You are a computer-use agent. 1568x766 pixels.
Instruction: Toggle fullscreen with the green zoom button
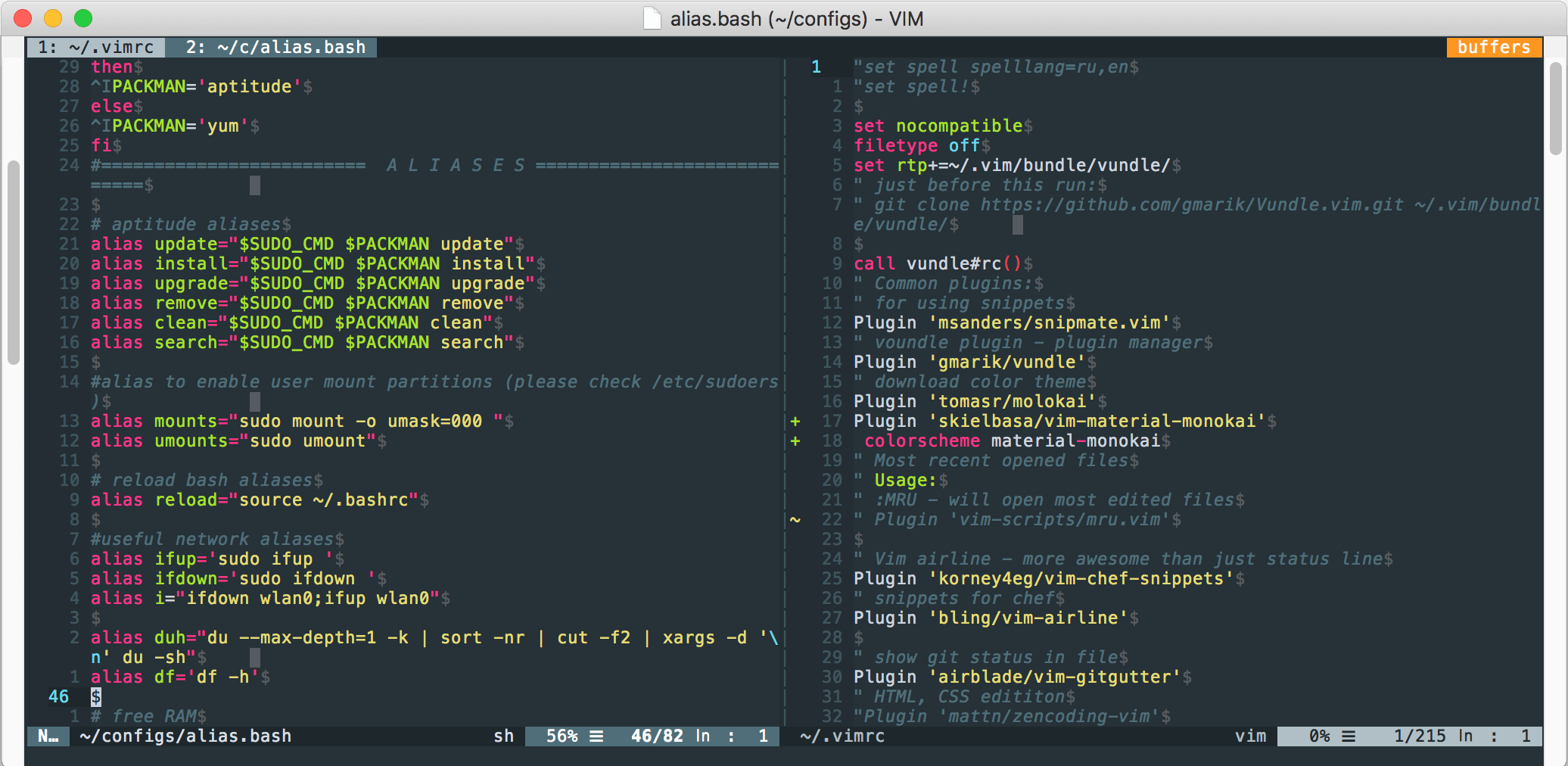click(x=83, y=17)
